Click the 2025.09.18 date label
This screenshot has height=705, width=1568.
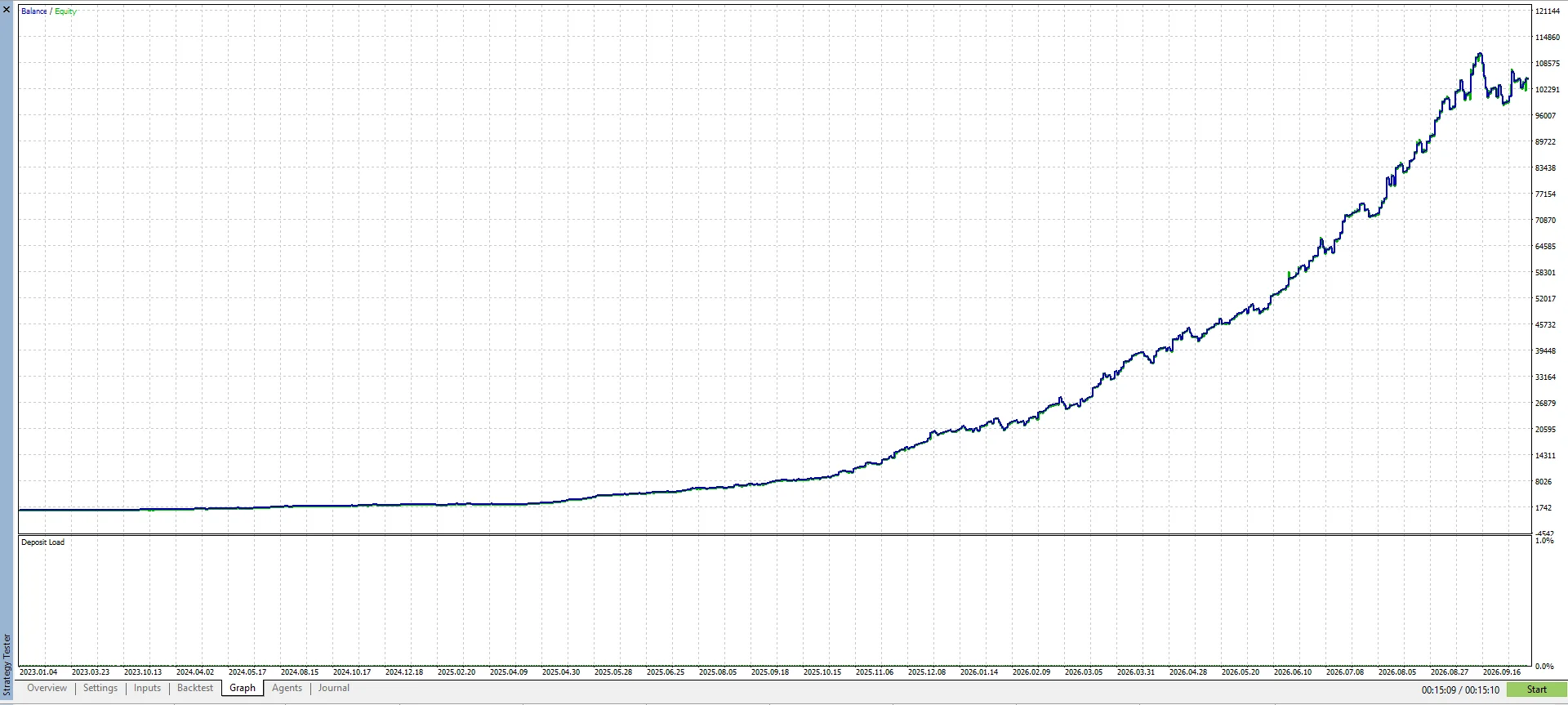pyautogui.click(x=770, y=672)
